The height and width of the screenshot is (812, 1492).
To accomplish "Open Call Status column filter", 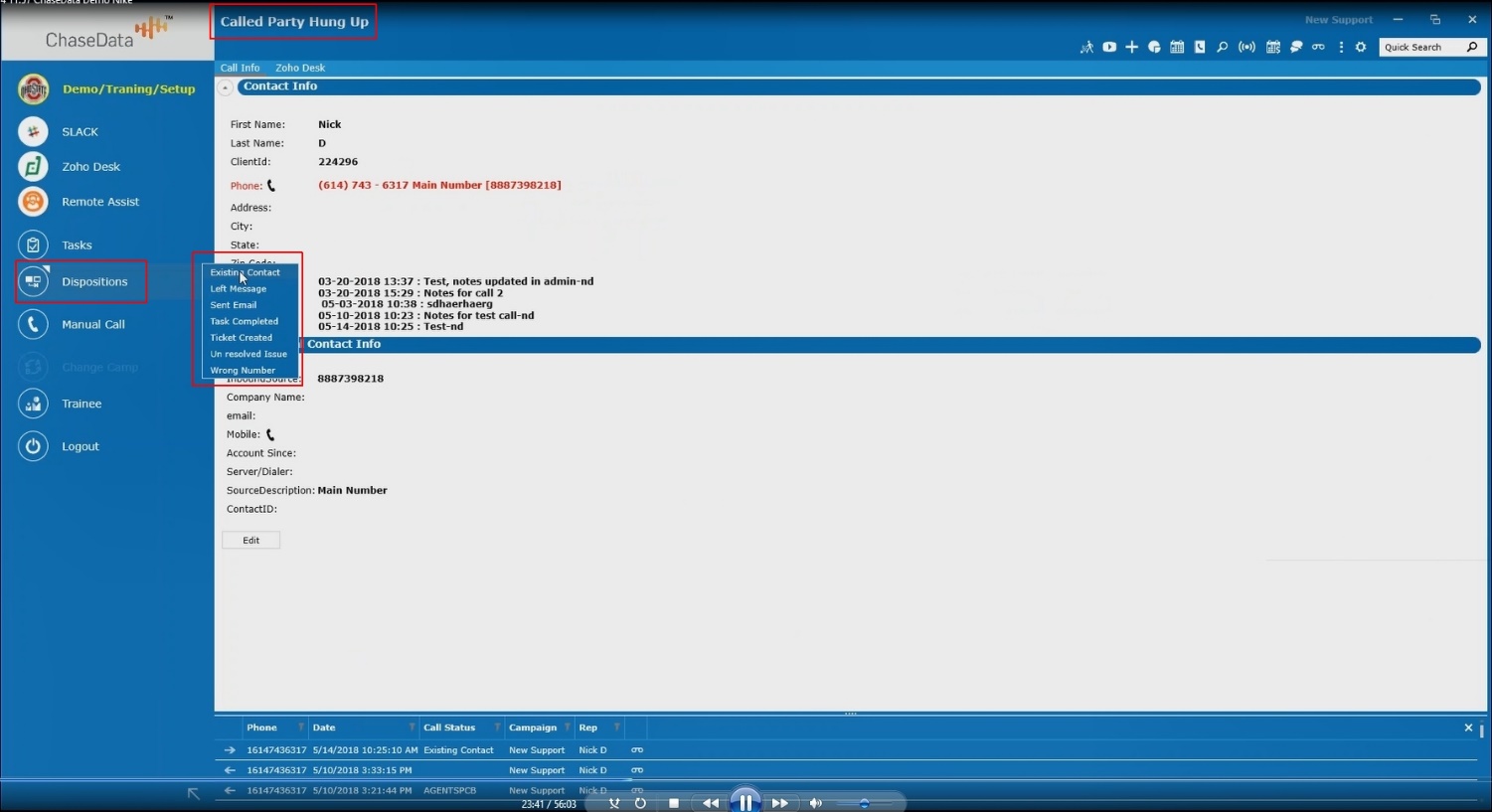I will [497, 728].
